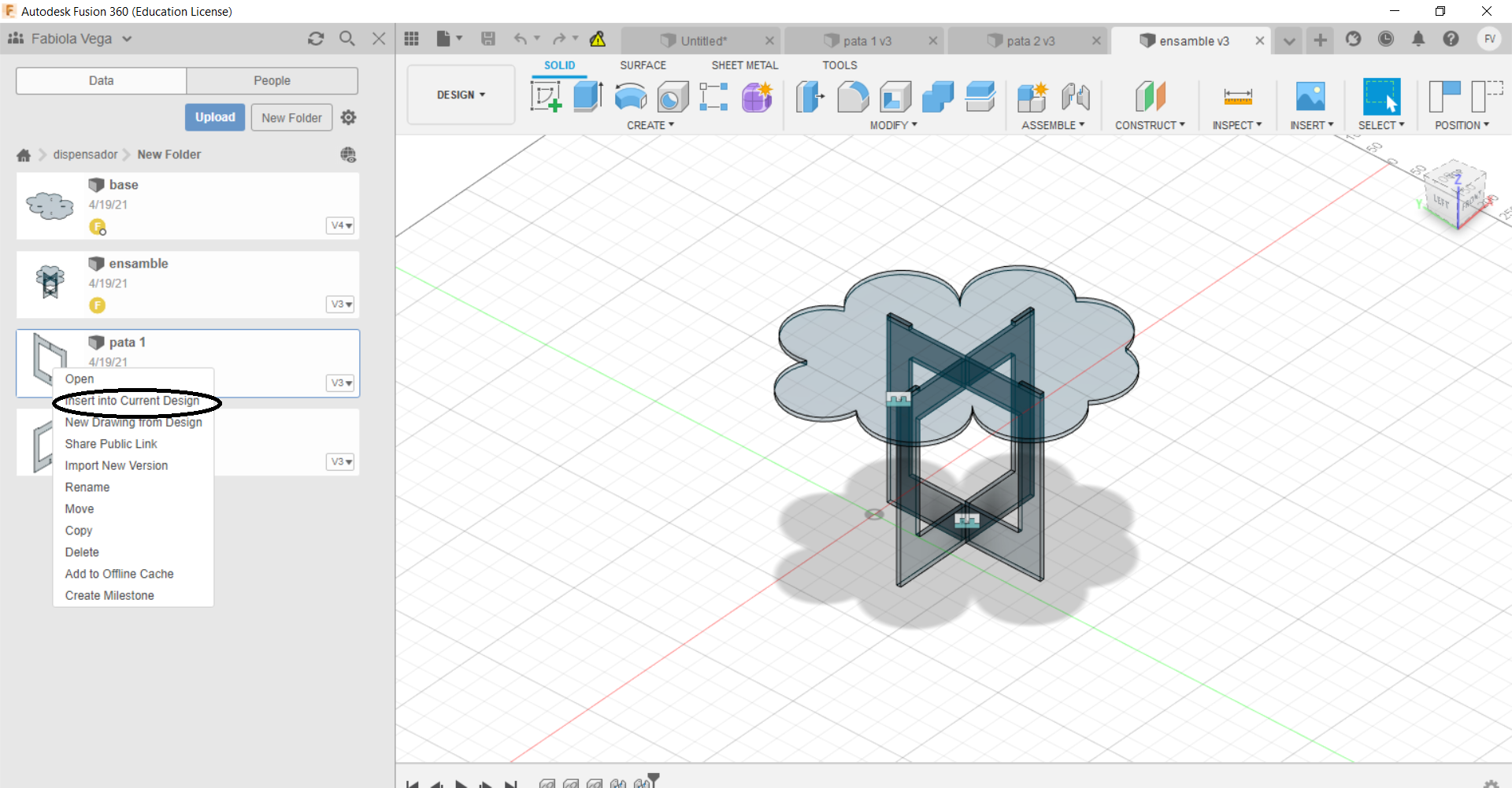This screenshot has height=788, width=1512.
Task: Open the DESIGN workspace dropdown
Action: tap(461, 94)
